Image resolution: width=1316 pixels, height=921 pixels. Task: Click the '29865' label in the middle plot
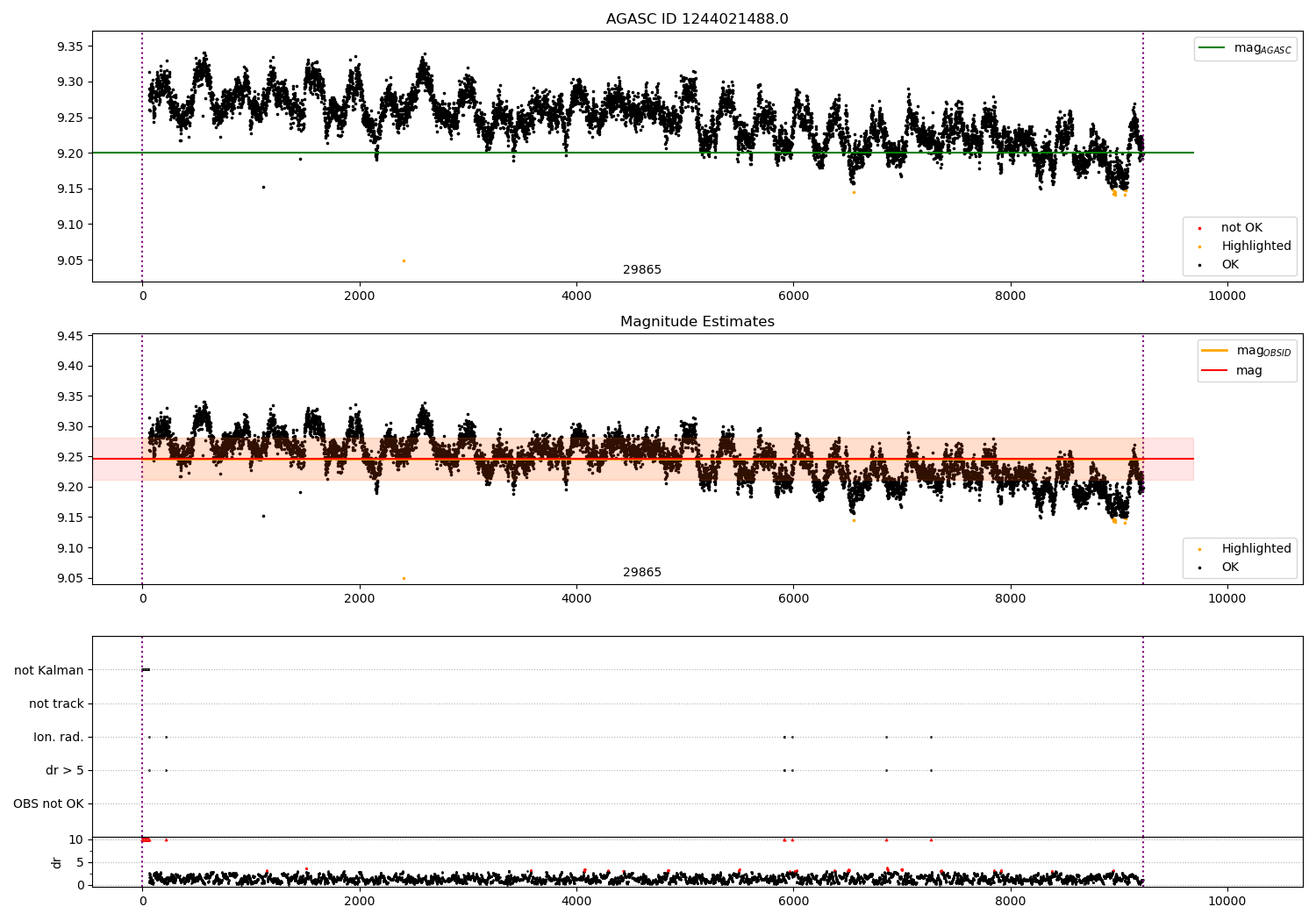coord(642,573)
